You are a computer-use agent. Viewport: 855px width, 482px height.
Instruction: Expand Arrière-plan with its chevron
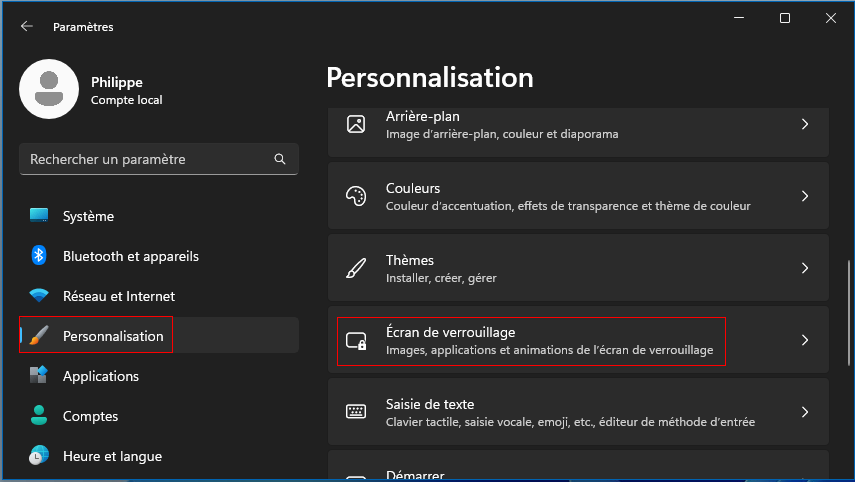[805, 124]
